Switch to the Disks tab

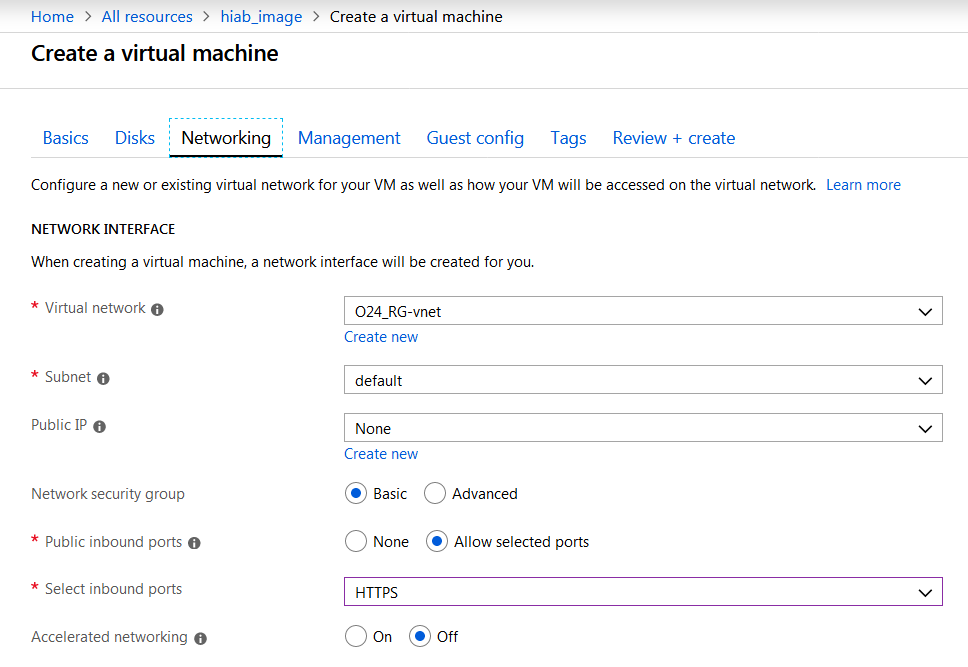click(x=135, y=138)
